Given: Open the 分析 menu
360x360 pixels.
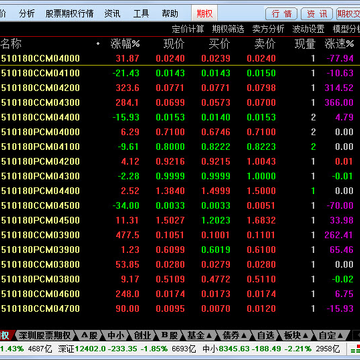Looking at the screenshot, I should point(27,14).
